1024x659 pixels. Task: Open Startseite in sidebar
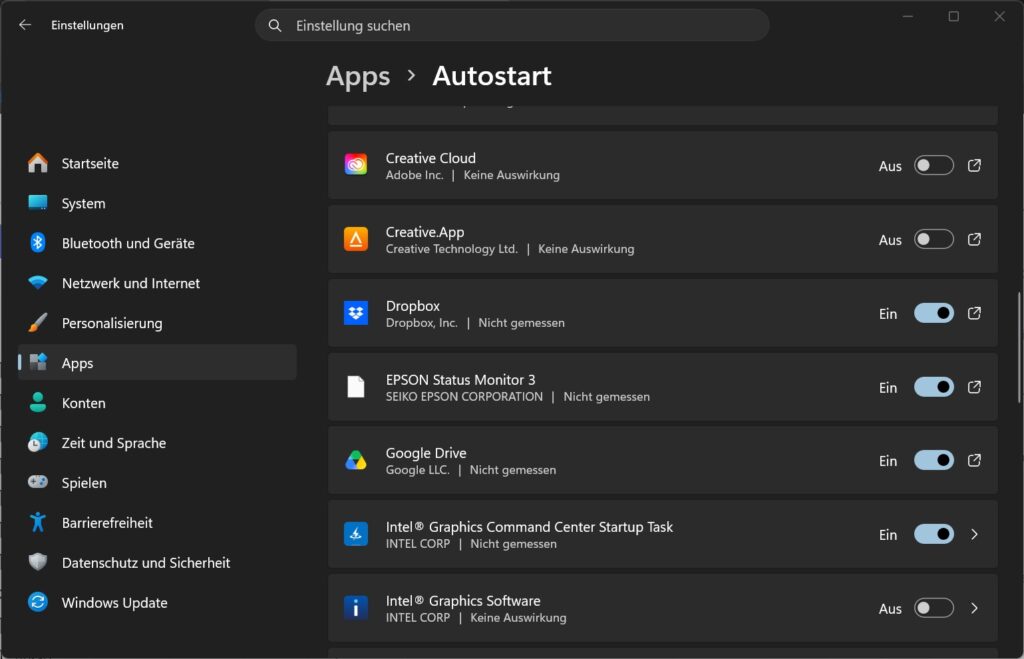157,163
